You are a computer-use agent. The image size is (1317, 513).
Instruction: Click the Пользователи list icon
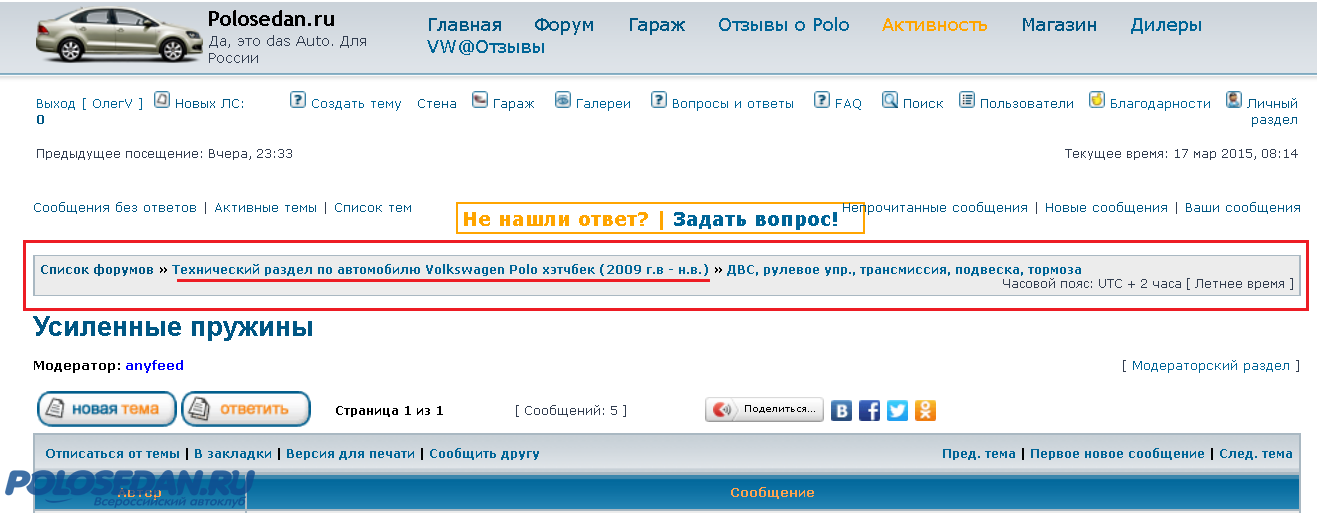(x=967, y=100)
